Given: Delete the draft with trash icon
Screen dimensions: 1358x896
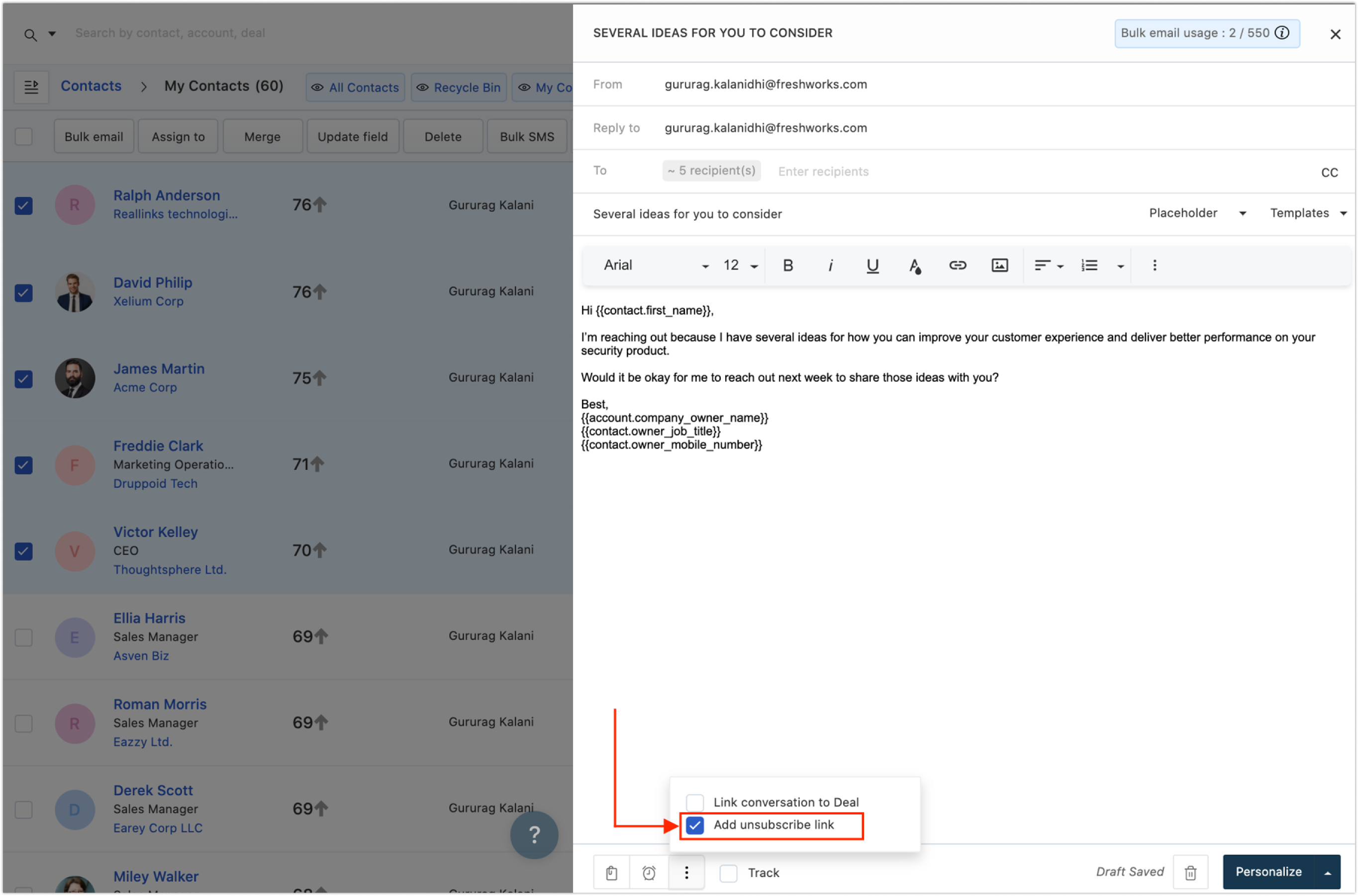Looking at the screenshot, I should 1190,873.
